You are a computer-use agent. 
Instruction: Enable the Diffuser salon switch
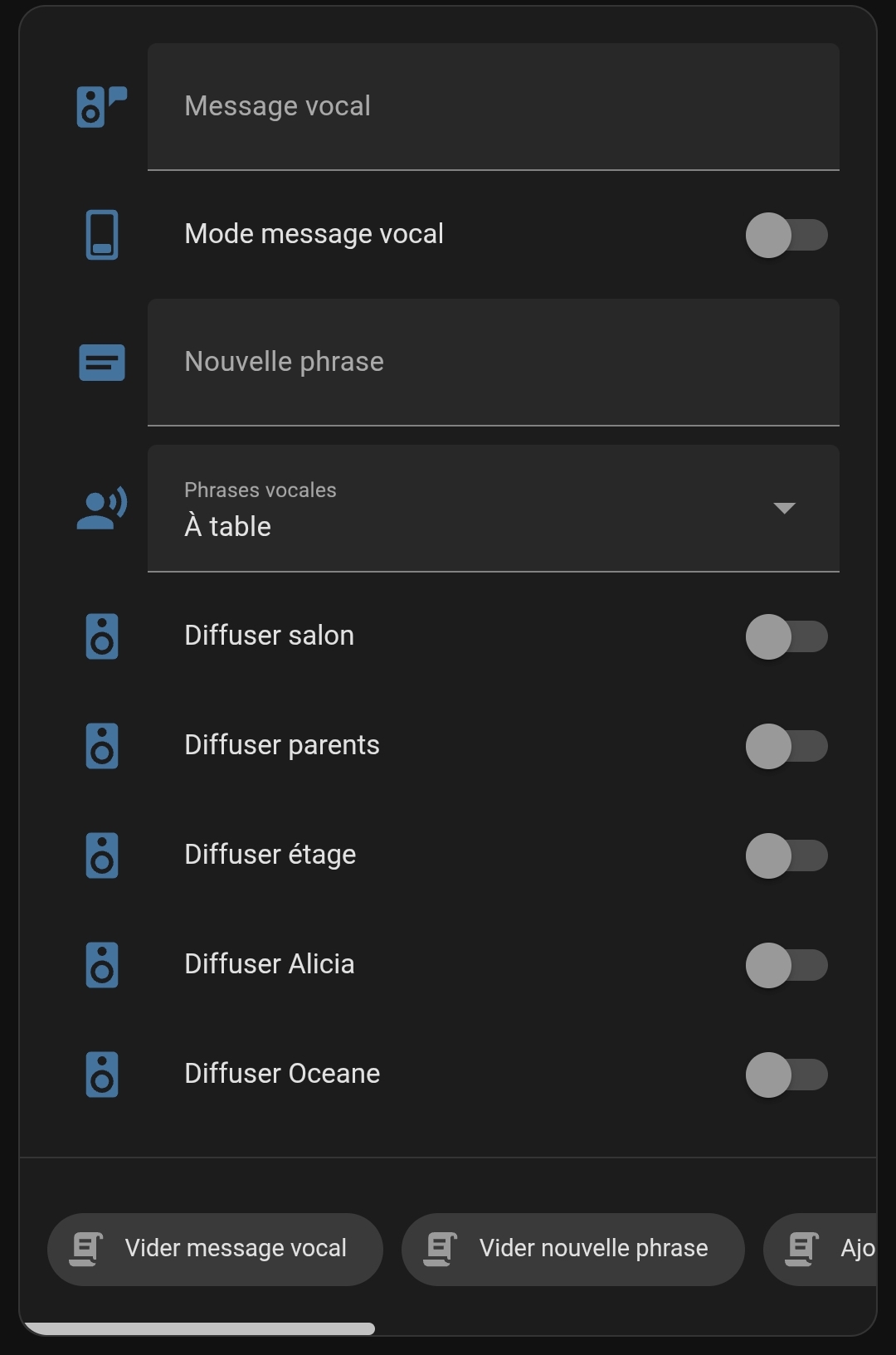tap(786, 636)
